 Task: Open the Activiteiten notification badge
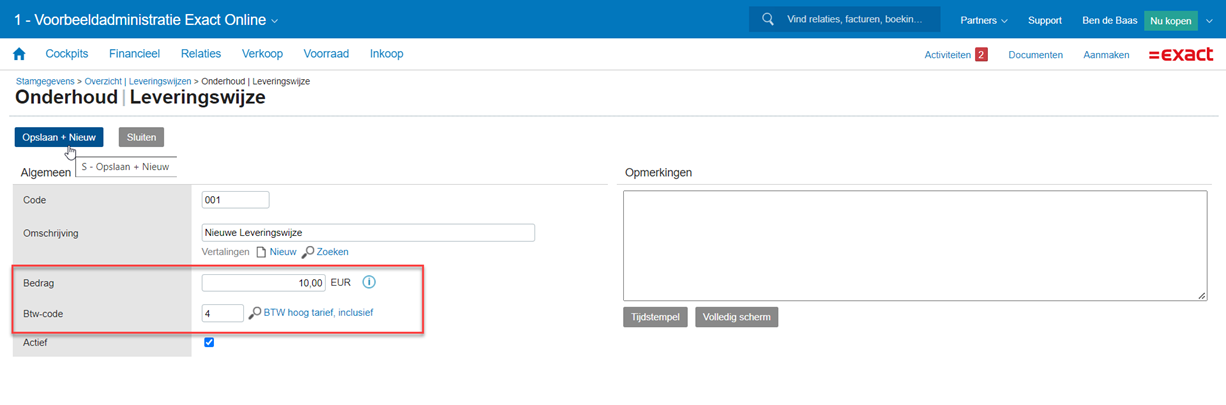[x=981, y=55]
